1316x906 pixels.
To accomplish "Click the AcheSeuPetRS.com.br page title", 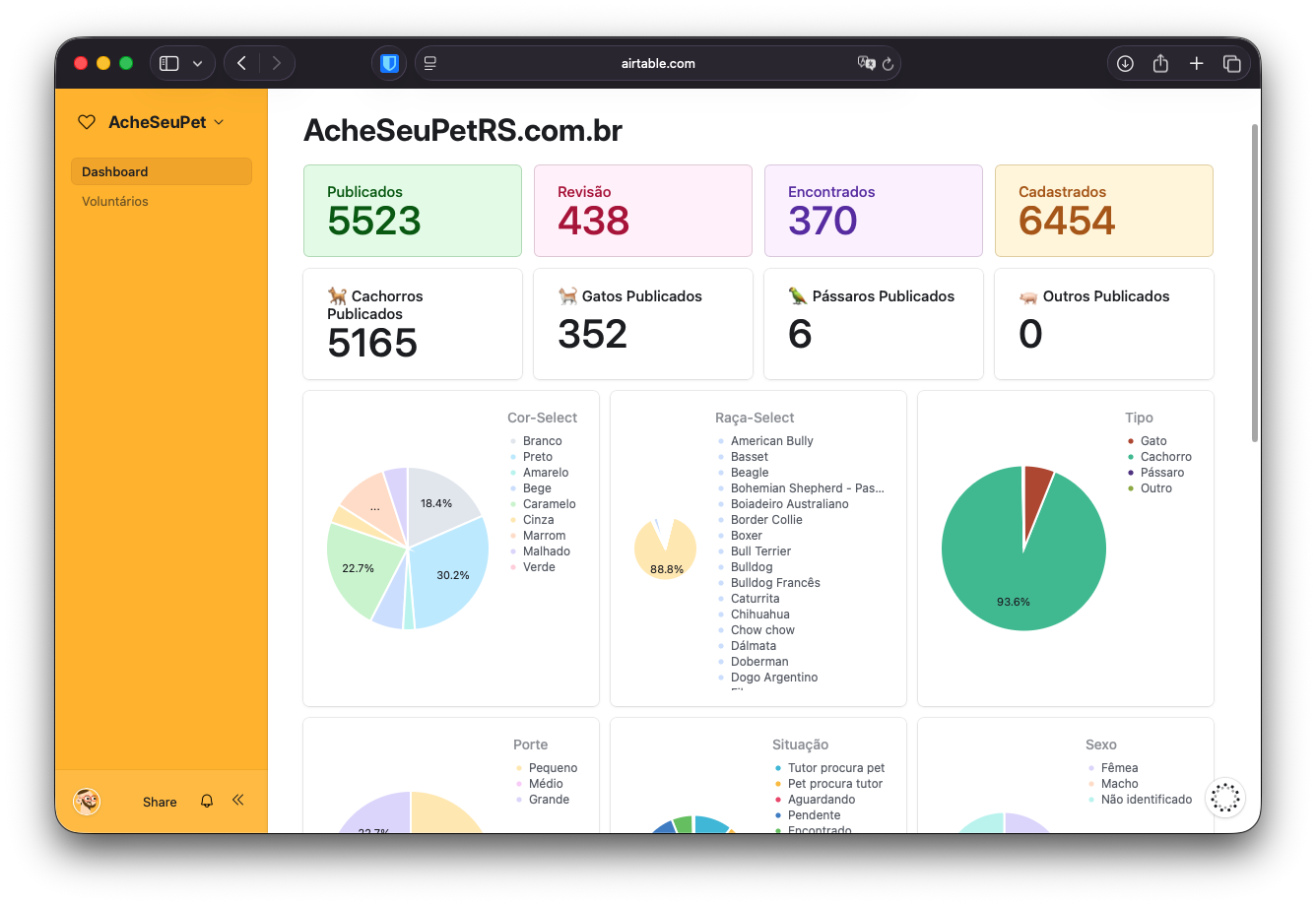I will pyautogui.click(x=463, y=131).
